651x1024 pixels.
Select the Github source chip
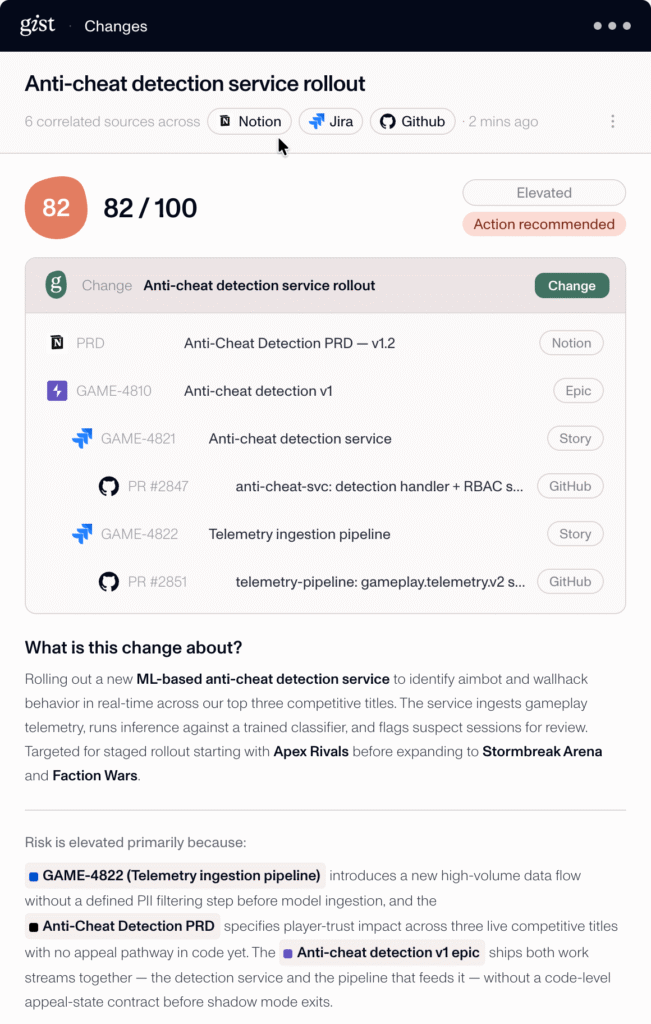coord(413,121)
